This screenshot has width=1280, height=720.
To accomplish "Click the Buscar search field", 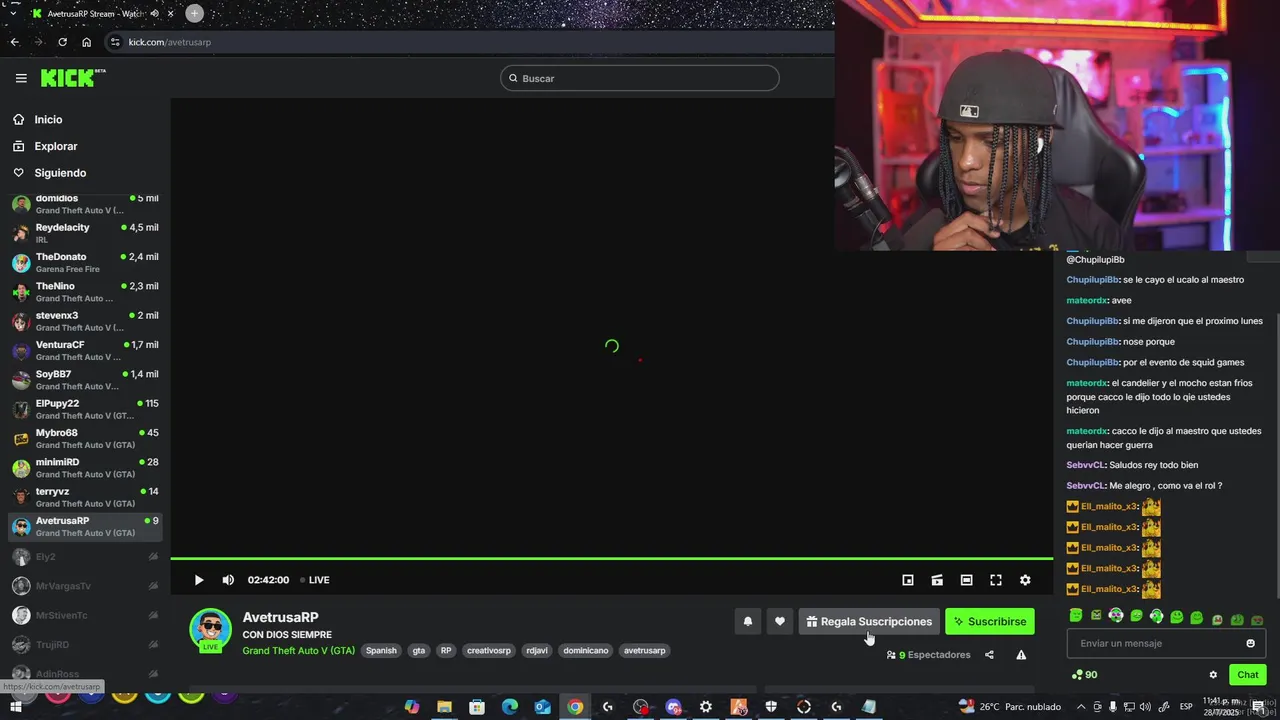I will 640,78.
